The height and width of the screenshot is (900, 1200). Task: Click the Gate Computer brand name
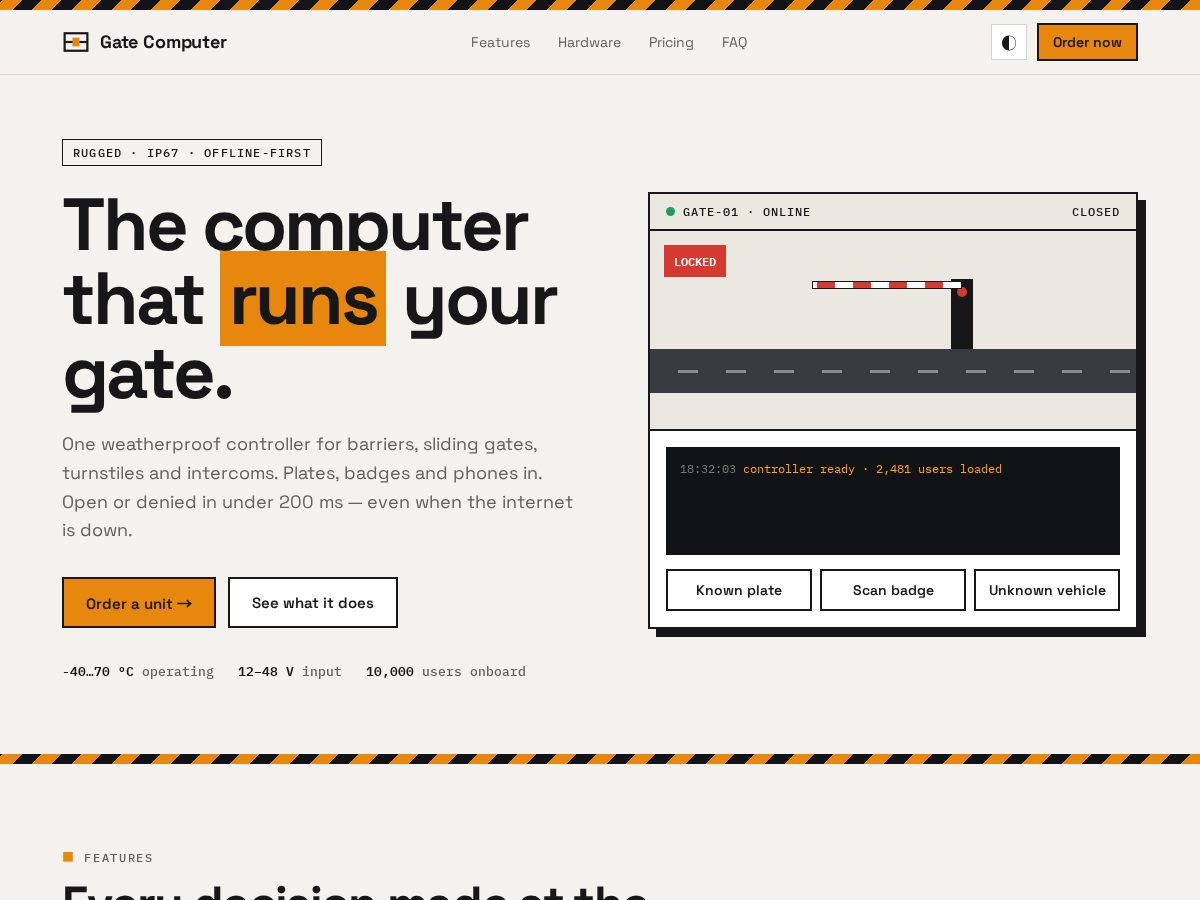coord(163,42)
